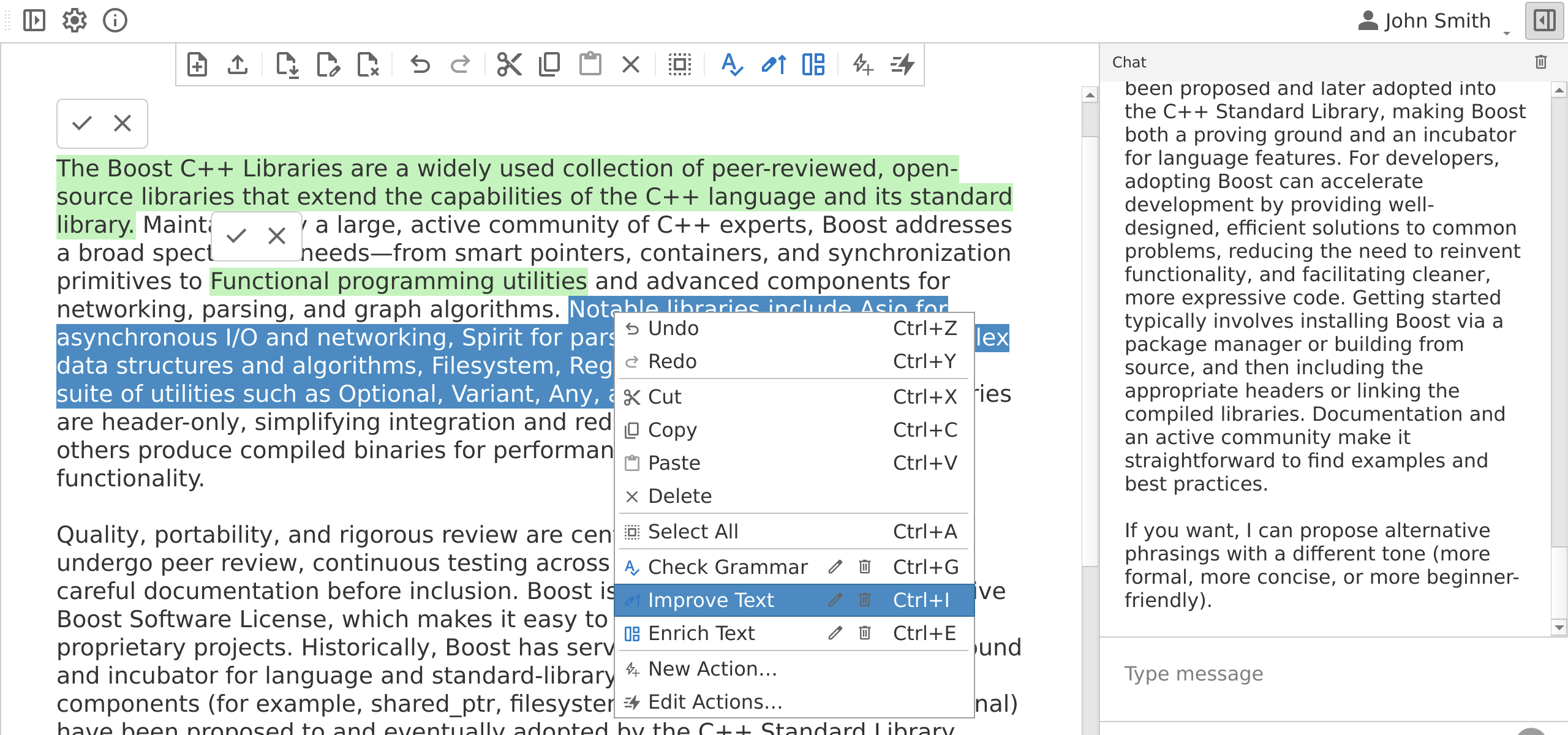The image size is (1568, 735).
Task: Edit the Check Grammar action pencil
Action: 835,567
